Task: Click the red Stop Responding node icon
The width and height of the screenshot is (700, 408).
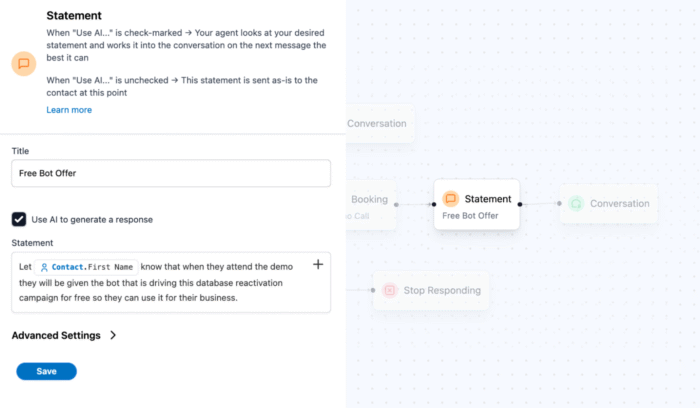Action: [x=390, y=290]
